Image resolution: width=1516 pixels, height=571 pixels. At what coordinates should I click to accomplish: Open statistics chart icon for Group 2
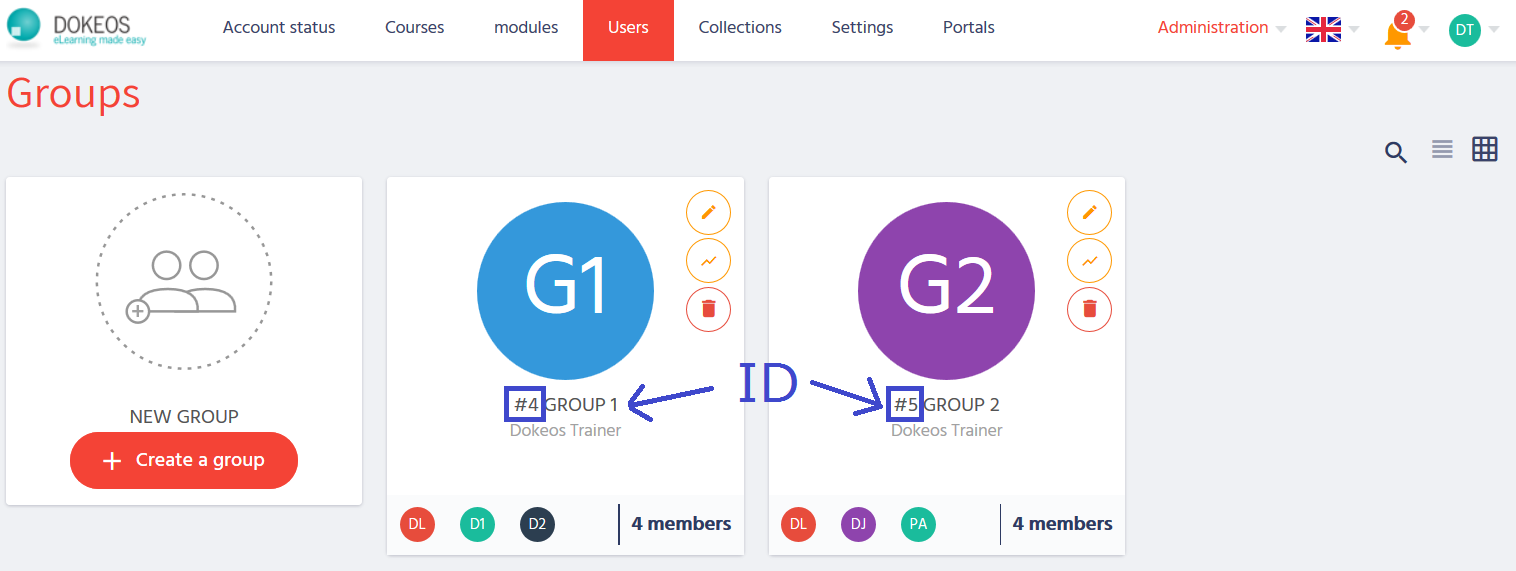[x=1090, y=261]
